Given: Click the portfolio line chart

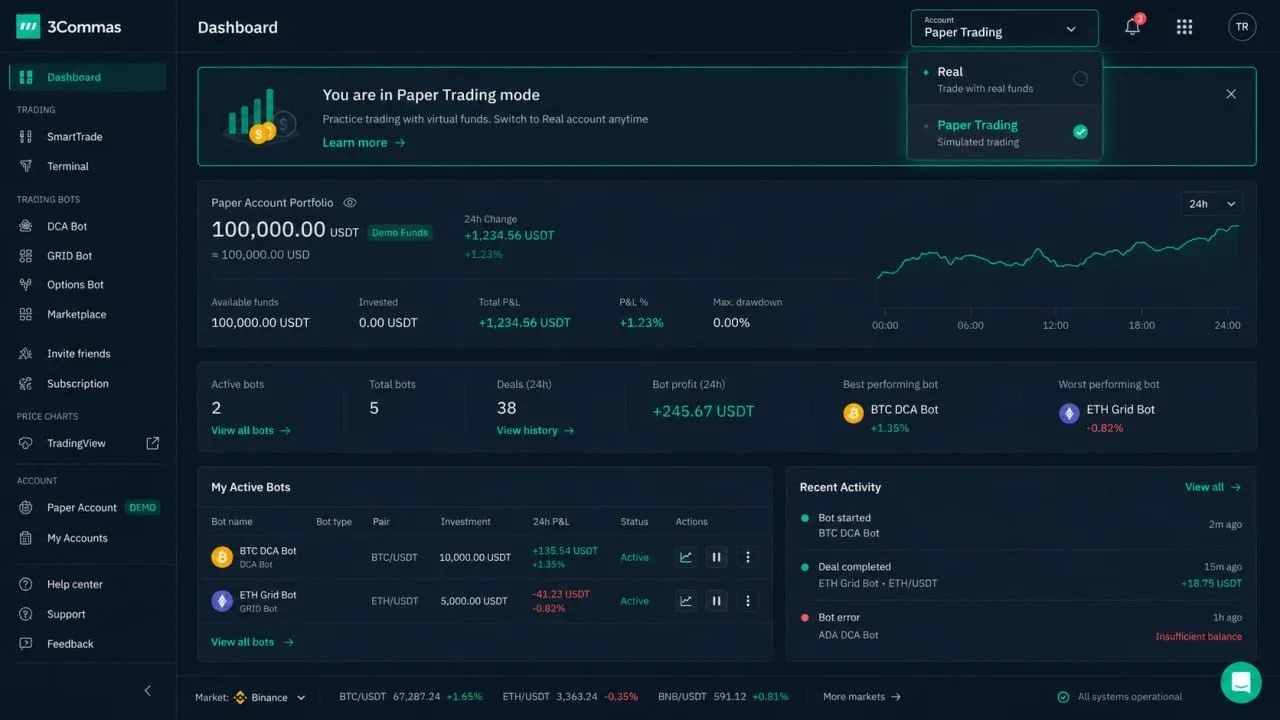Looking at the screenshot, I should (x=1058, y=266).
